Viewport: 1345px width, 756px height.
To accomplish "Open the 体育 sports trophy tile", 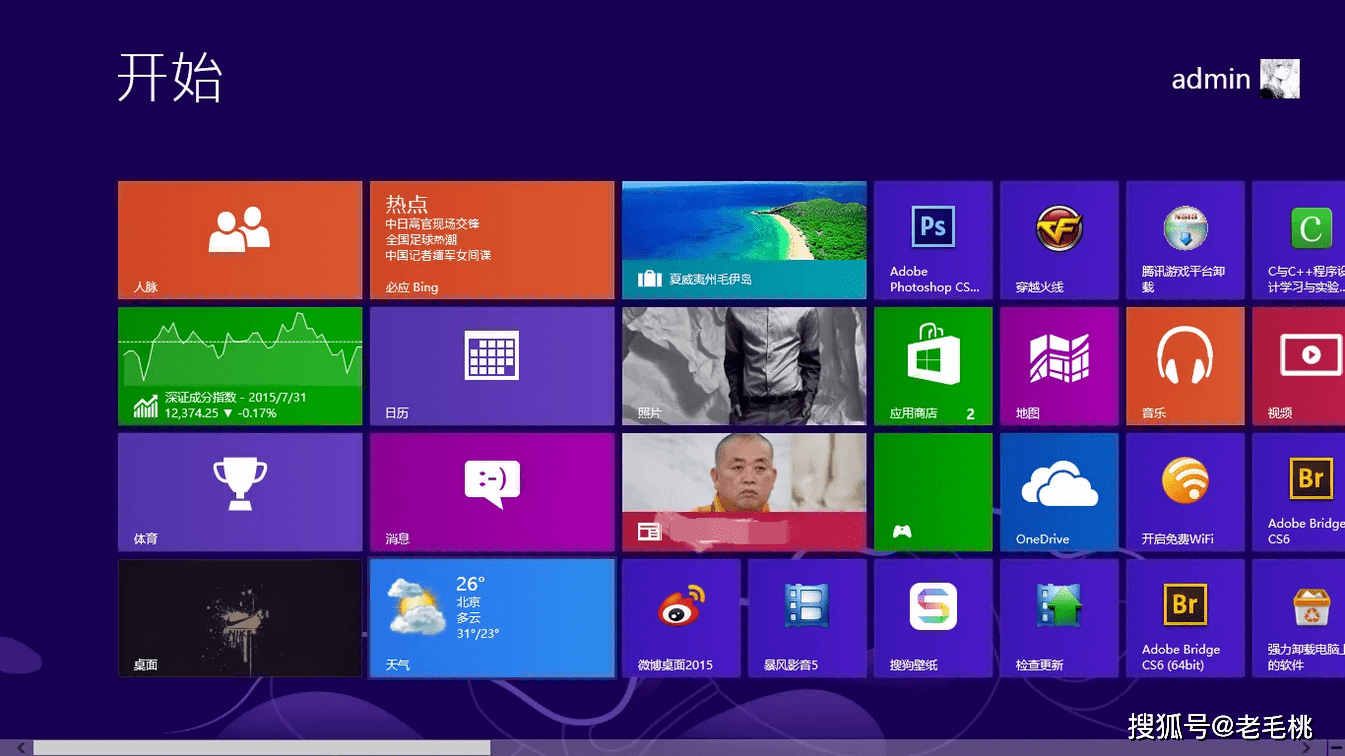I will click(240, 492).
